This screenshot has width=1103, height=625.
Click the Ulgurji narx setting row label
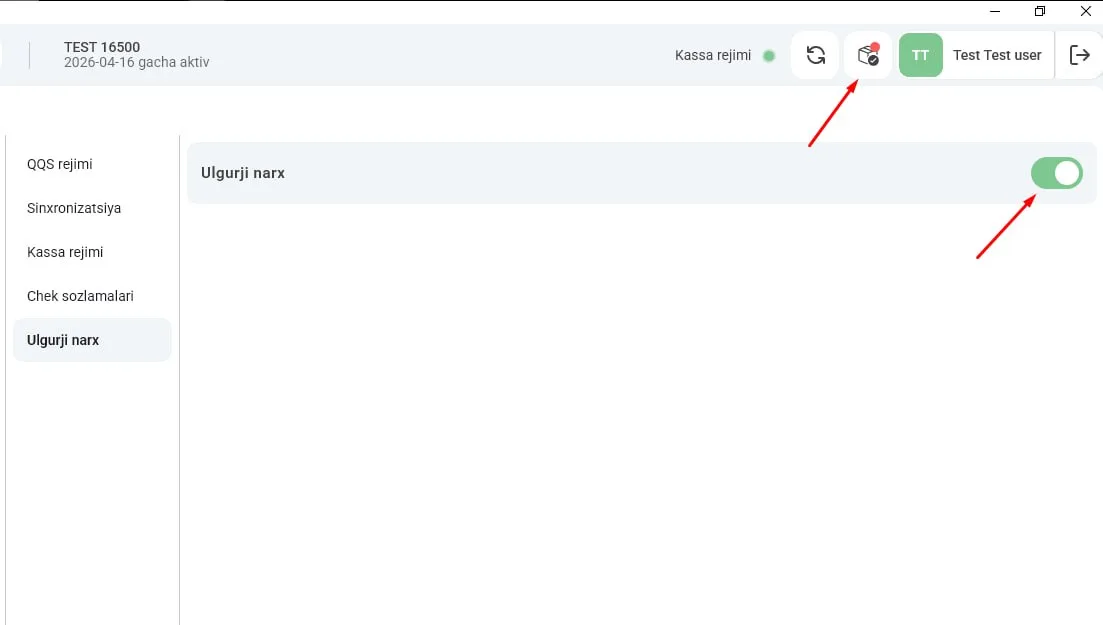[243, 173]
